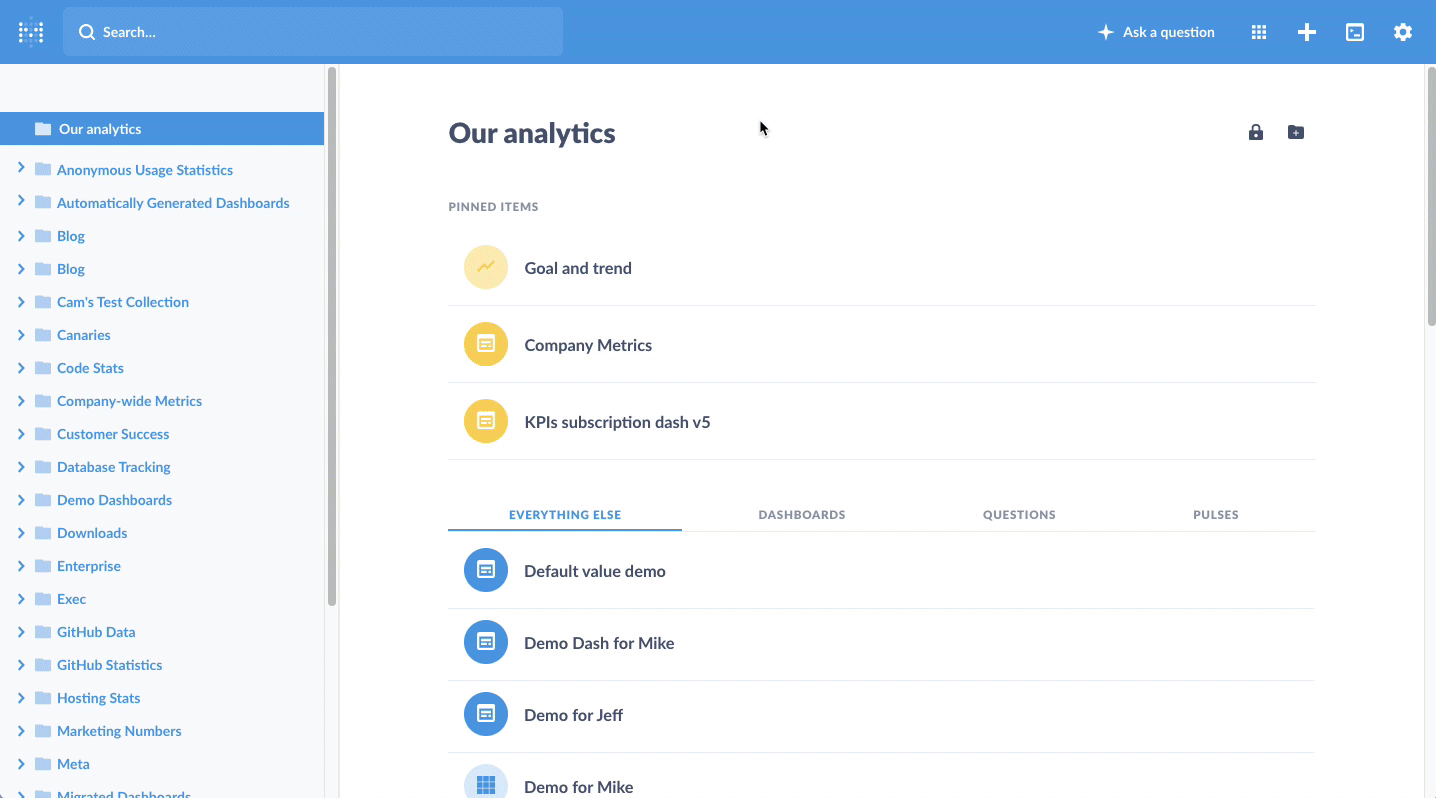Open the KPIs subscription dash v5 item
Image resolution: width=1436 pixels, height=798 pixels.
[x=617, y=421]
